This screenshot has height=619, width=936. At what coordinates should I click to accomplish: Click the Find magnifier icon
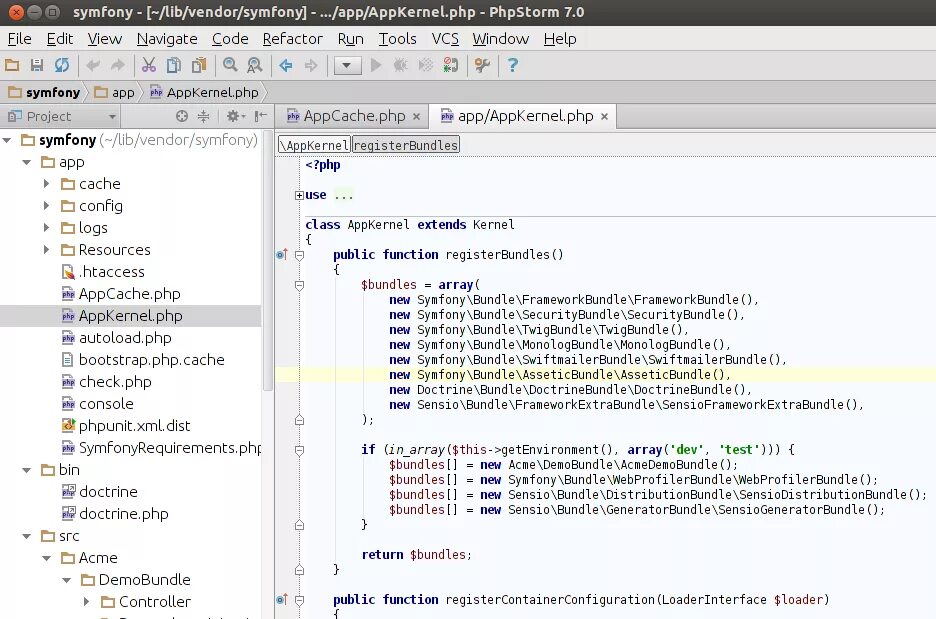[230, 65]
